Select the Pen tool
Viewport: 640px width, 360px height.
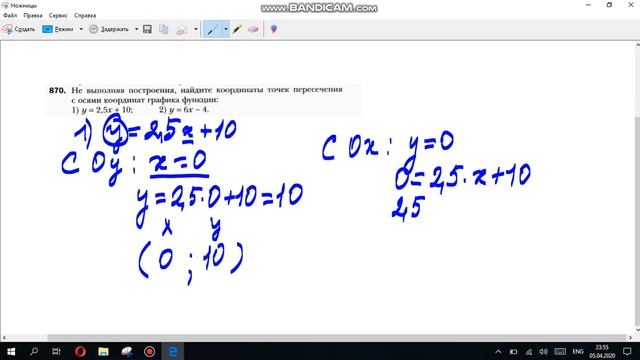click(213, 29)
